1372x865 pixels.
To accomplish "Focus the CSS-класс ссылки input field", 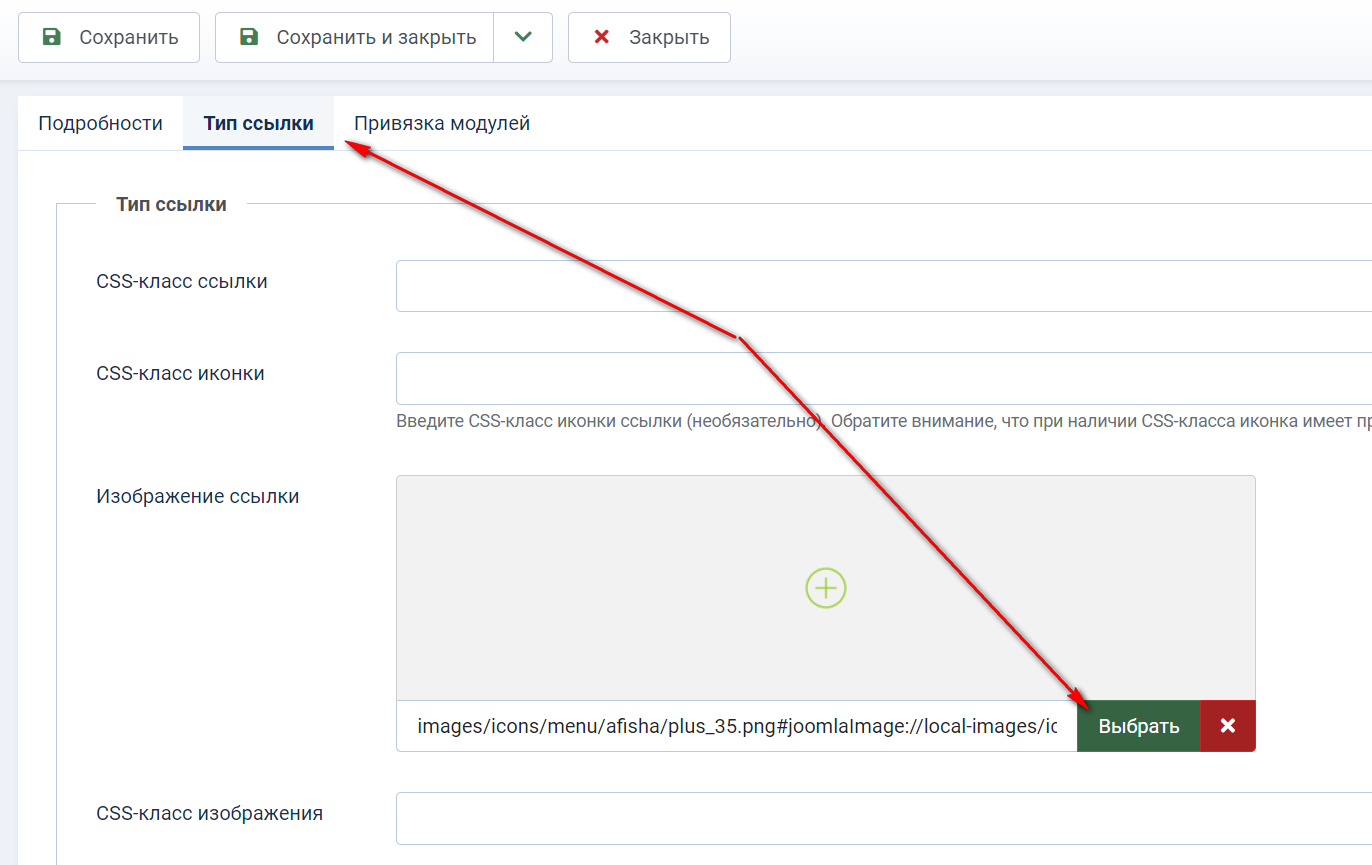I will 880,286.
